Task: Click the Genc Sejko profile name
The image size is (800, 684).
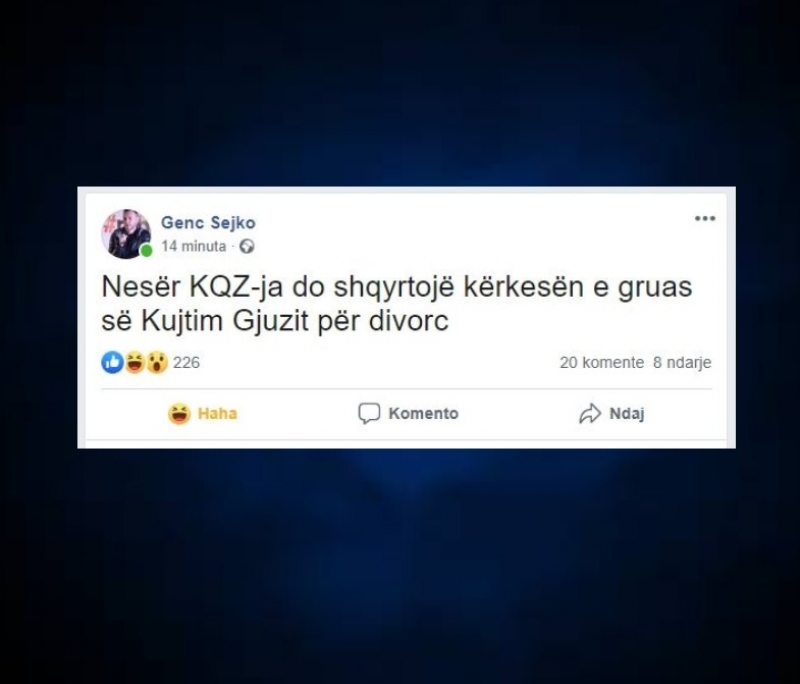Action: pyautogui.click(x=208, y=223)
